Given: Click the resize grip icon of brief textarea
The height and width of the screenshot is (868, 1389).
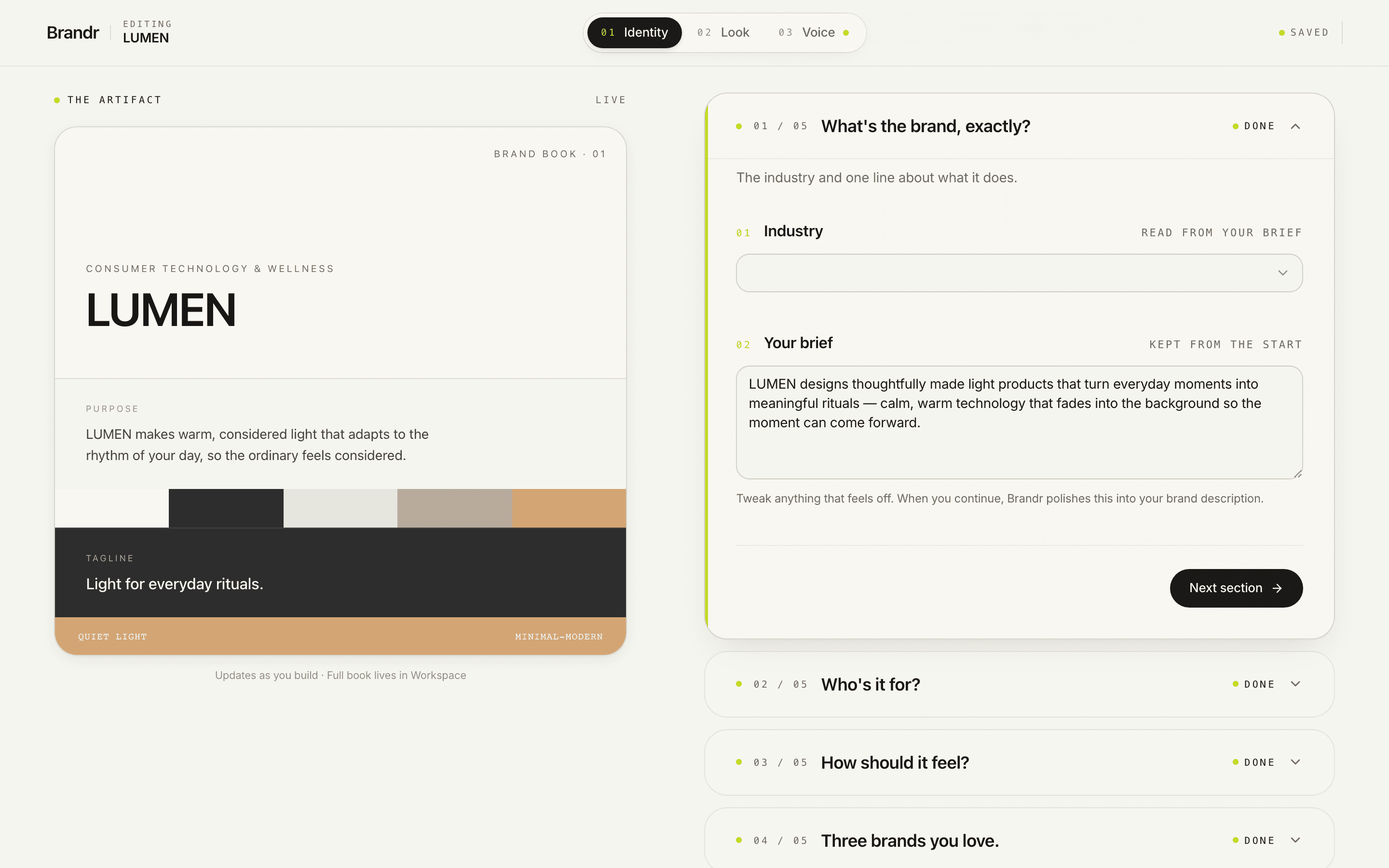Looking at the screenshot, I should (1298, 474).
